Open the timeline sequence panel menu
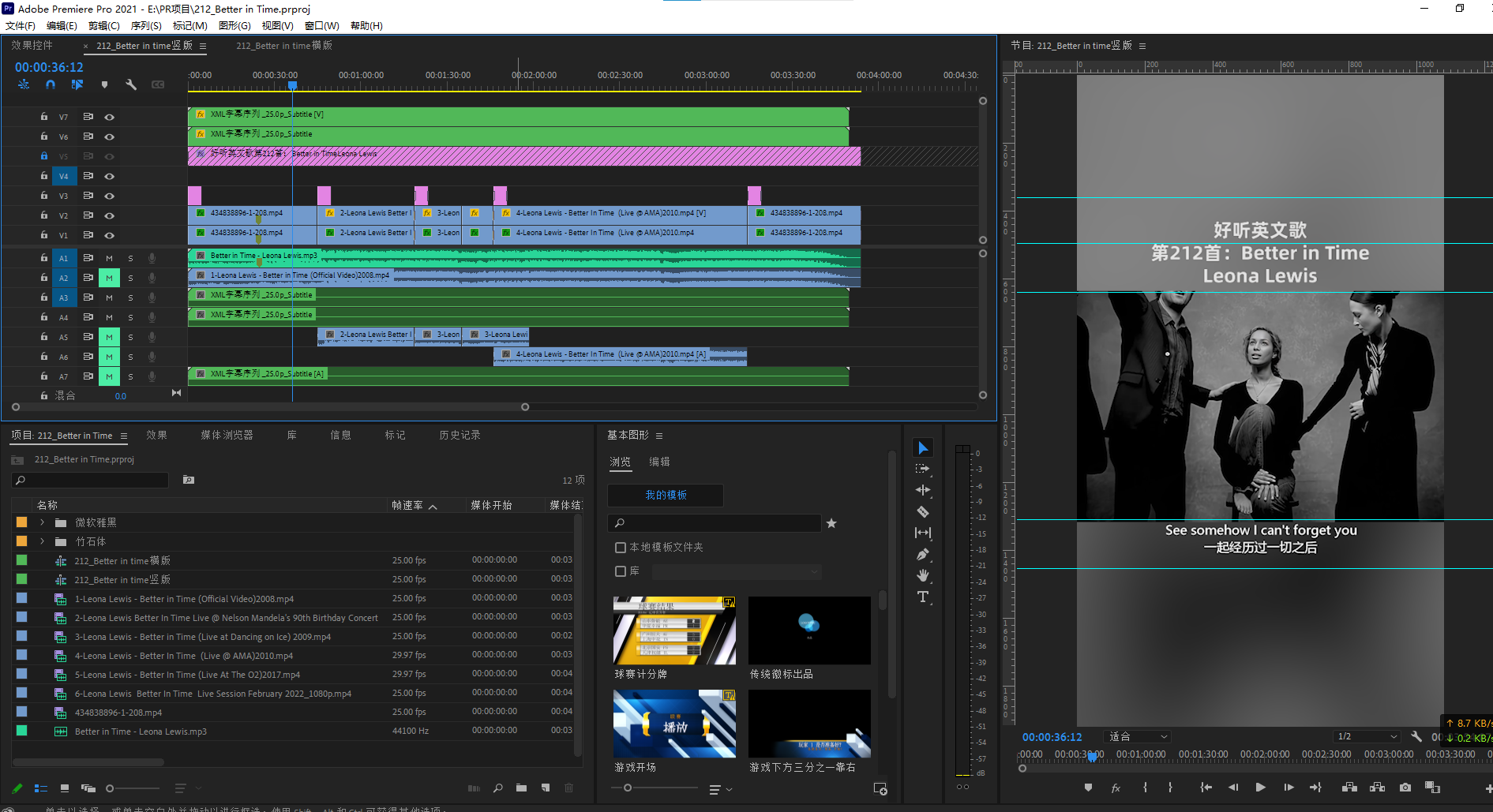Screen dimensions: 1493x812 pos(203,46)
